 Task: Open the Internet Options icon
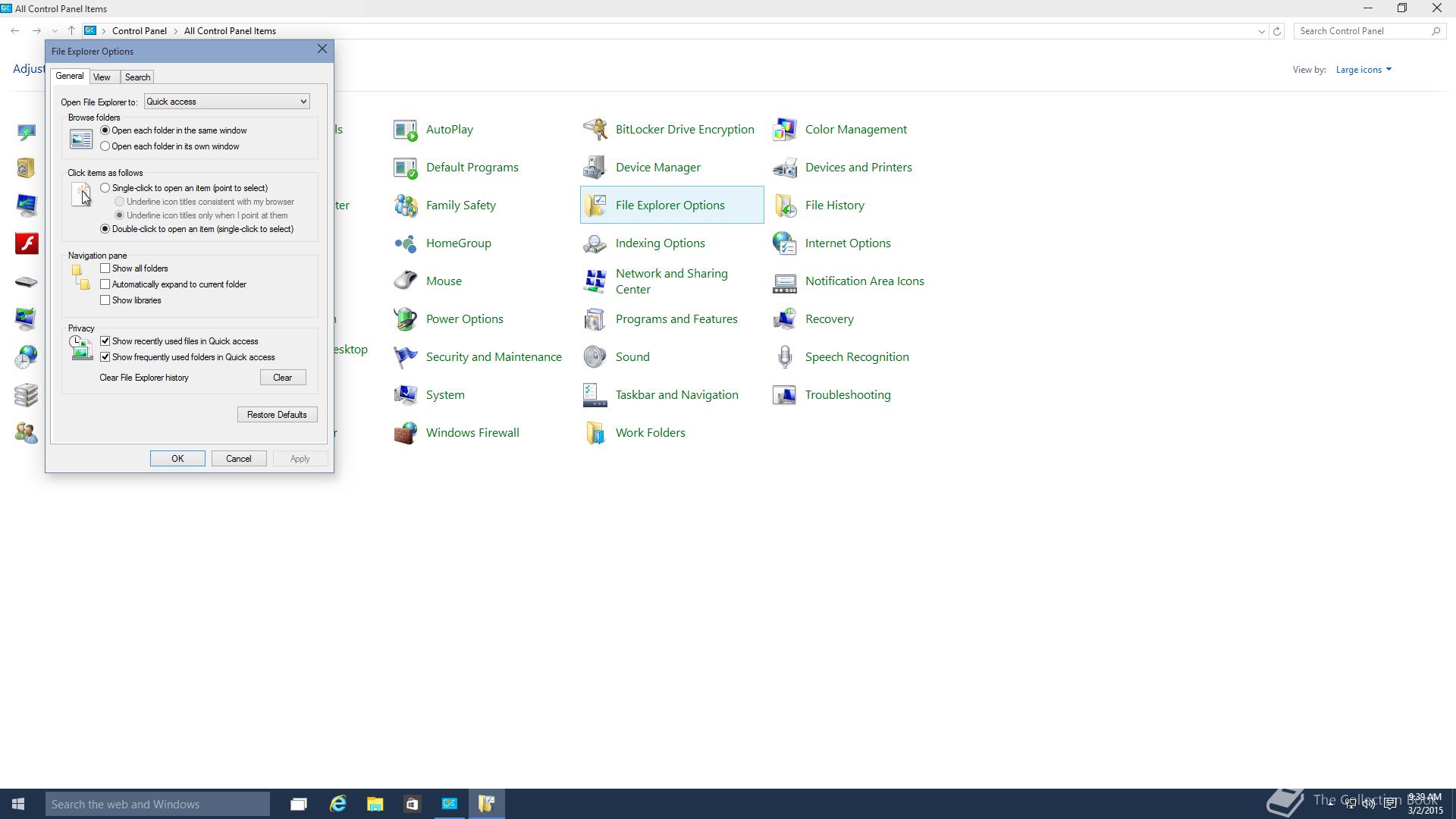click(x=785, y=243)
